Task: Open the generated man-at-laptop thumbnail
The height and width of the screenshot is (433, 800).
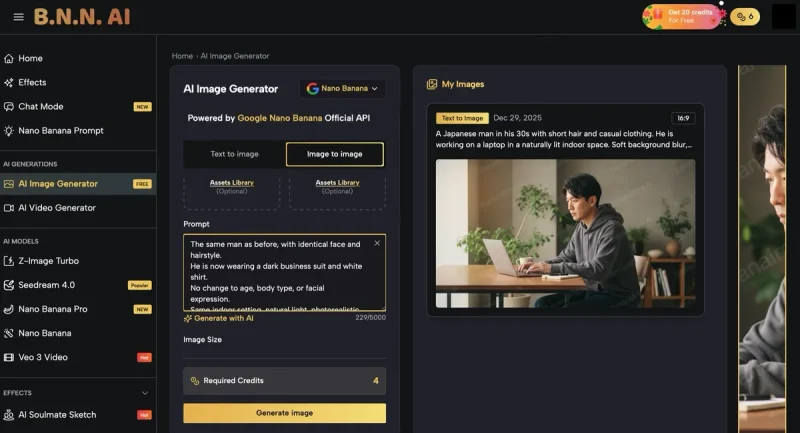Action: pyautogui.click(x=565, y=234)
